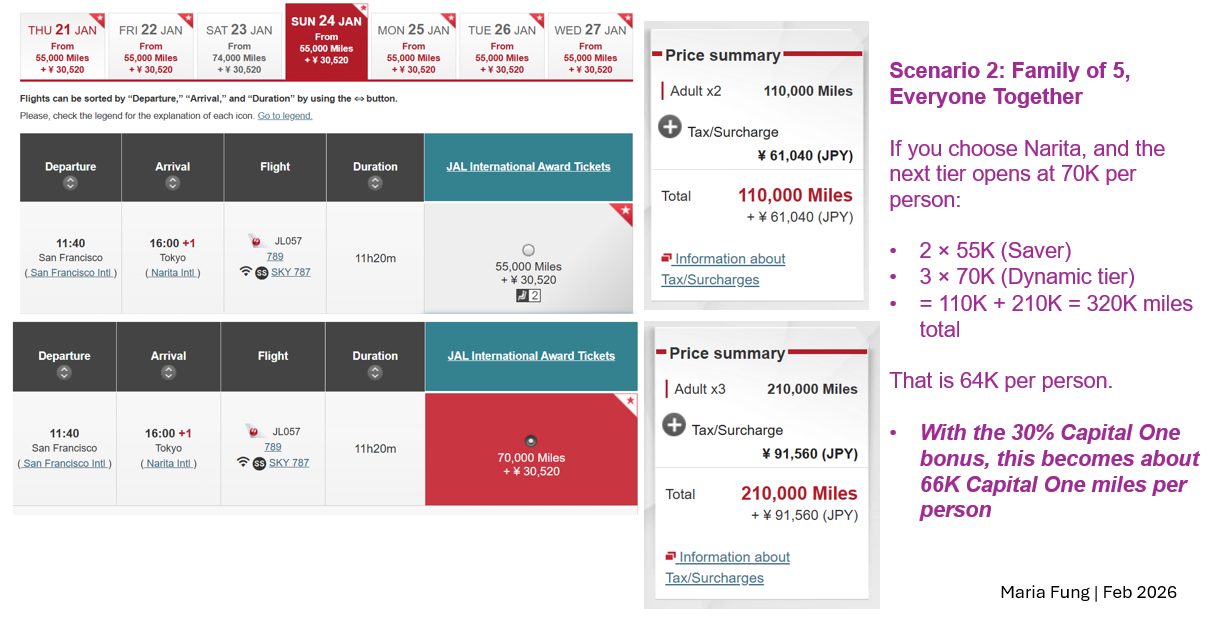Click the SS seat icon in the upper flight row

(261, 272)
